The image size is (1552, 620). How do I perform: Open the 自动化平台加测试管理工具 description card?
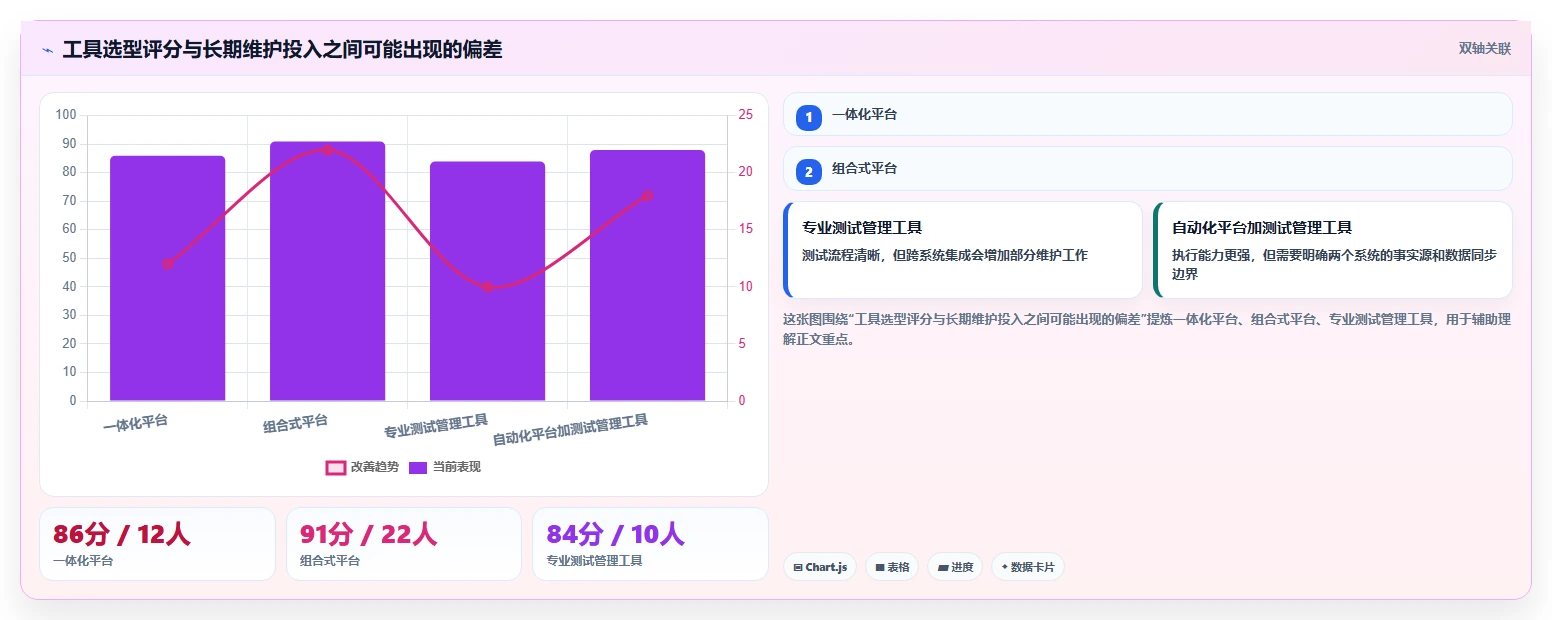pyautogui.click(x=1332, y=250)
